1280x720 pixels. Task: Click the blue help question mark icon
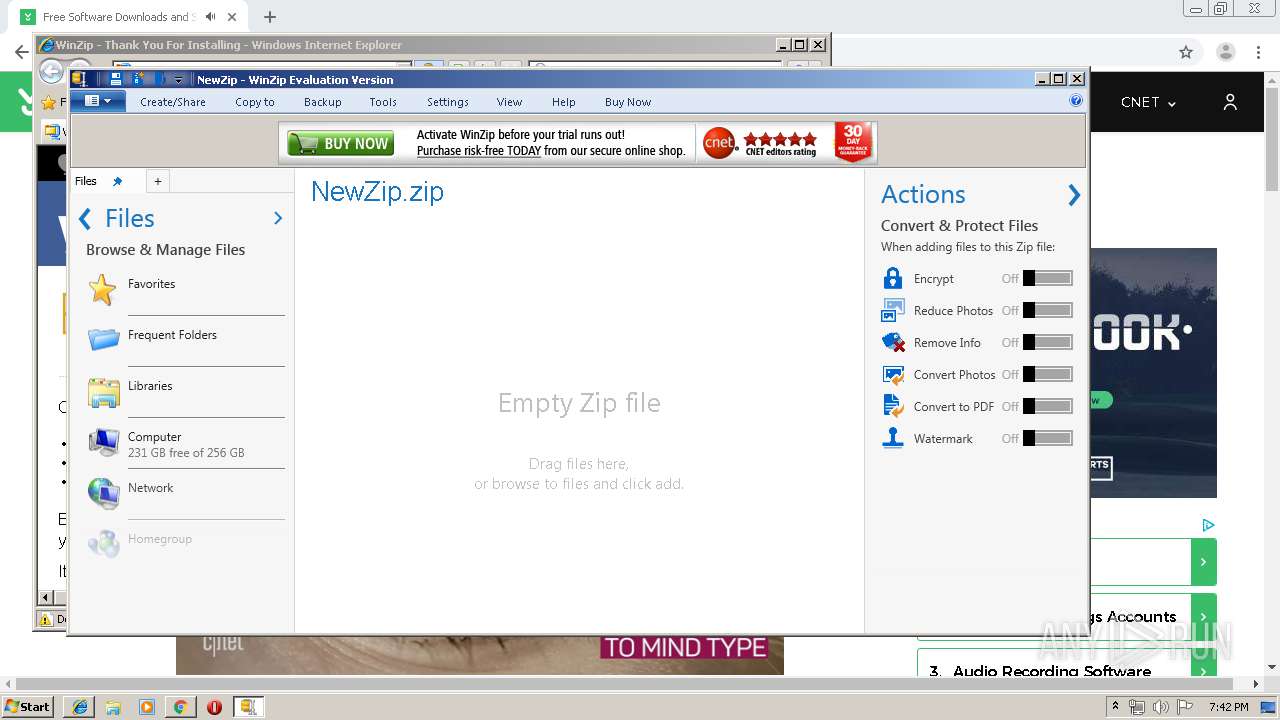(1076, 100)
